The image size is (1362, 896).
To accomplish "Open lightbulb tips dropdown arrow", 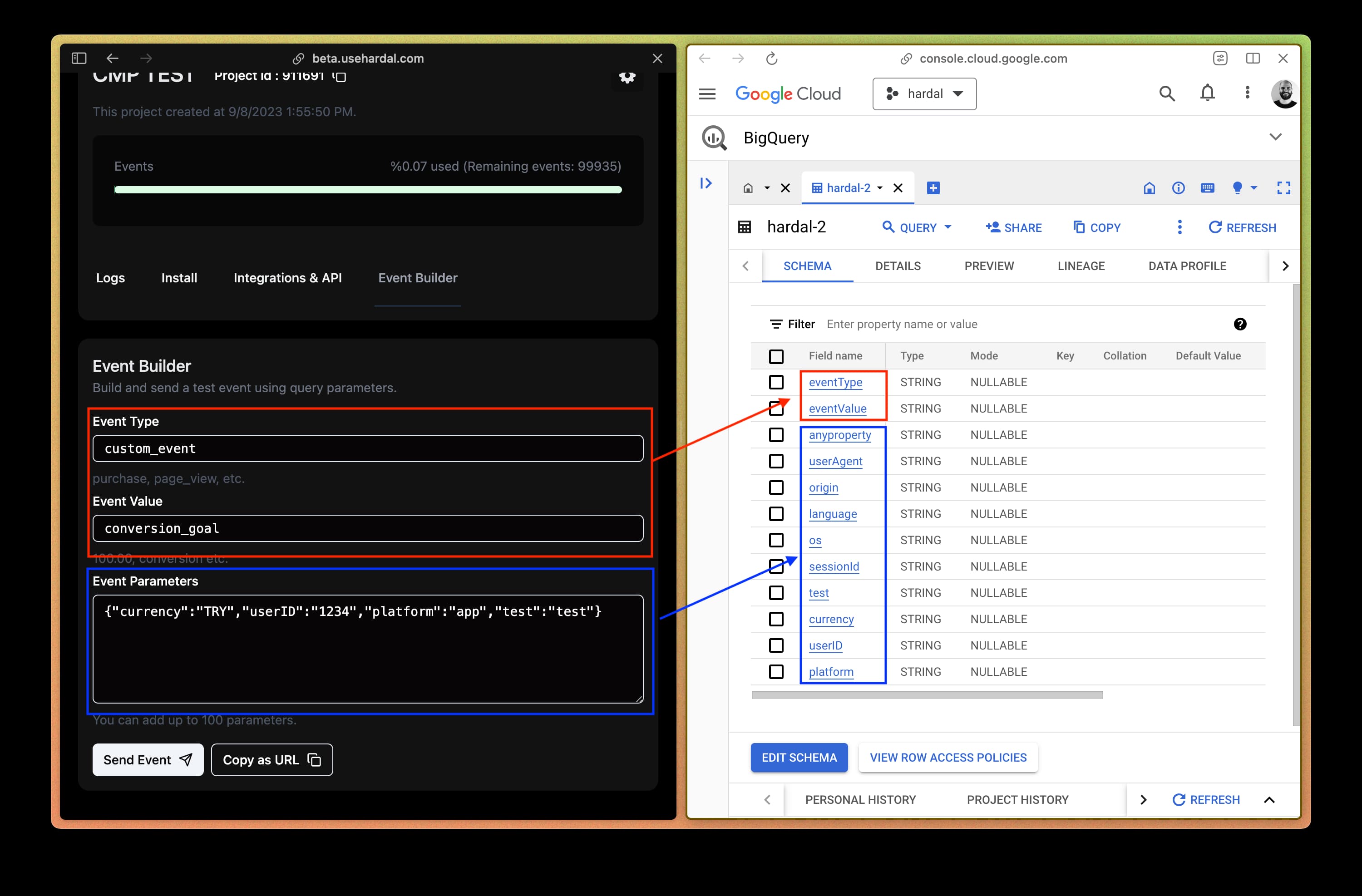I will click(x=1254, y=188).
